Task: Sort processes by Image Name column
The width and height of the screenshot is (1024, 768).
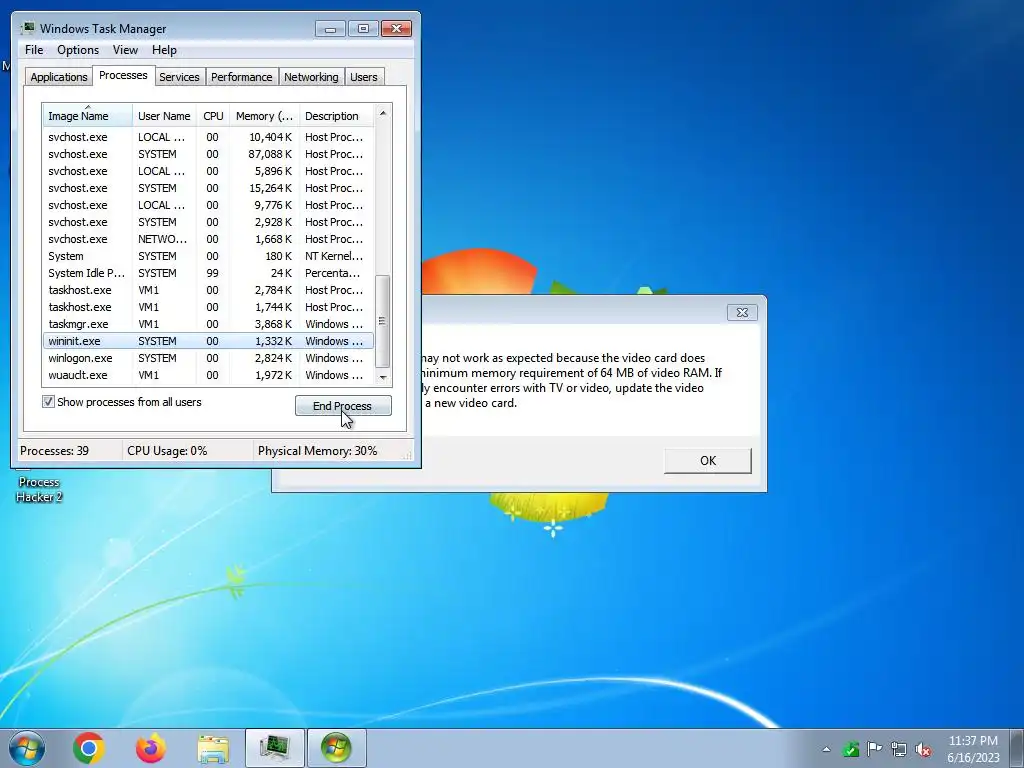Action: coord(88,116)
